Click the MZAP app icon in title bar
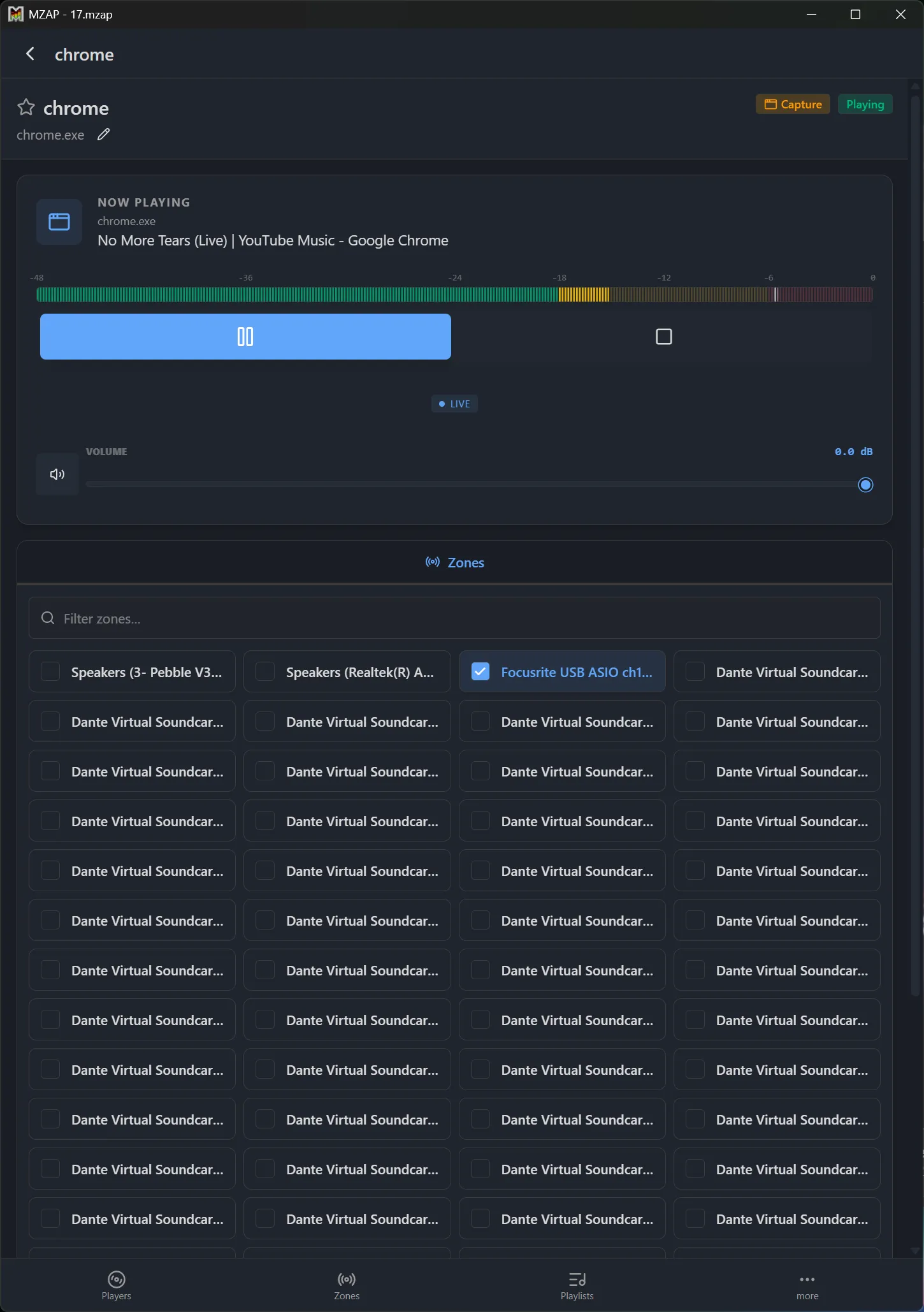Screen dimensions: 924x1312 15,14
